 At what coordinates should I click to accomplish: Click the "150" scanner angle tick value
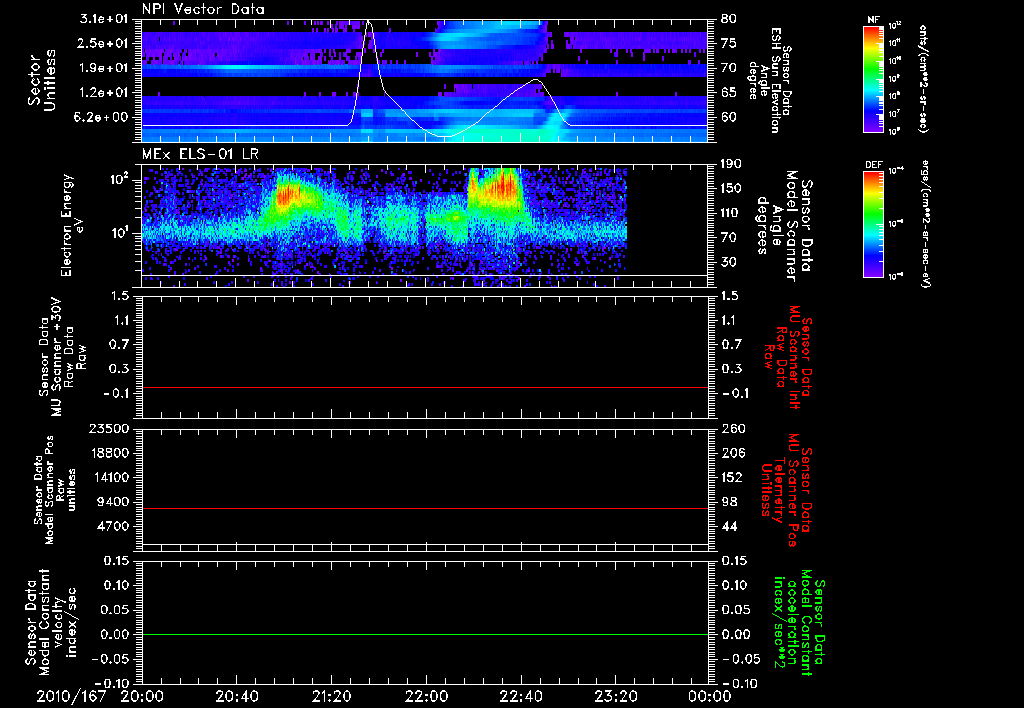(x=732, y=189)
